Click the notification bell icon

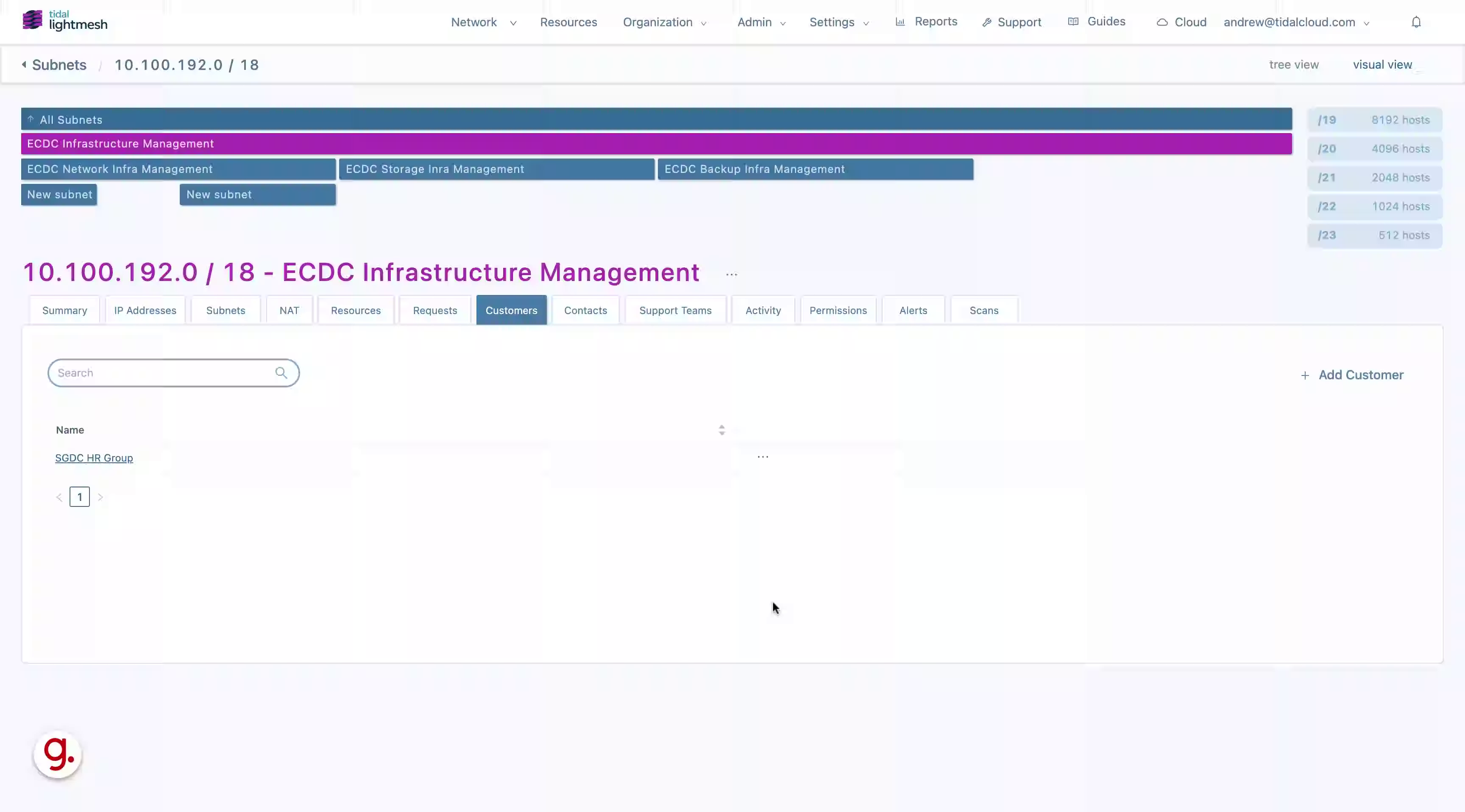pos(1416,22)
